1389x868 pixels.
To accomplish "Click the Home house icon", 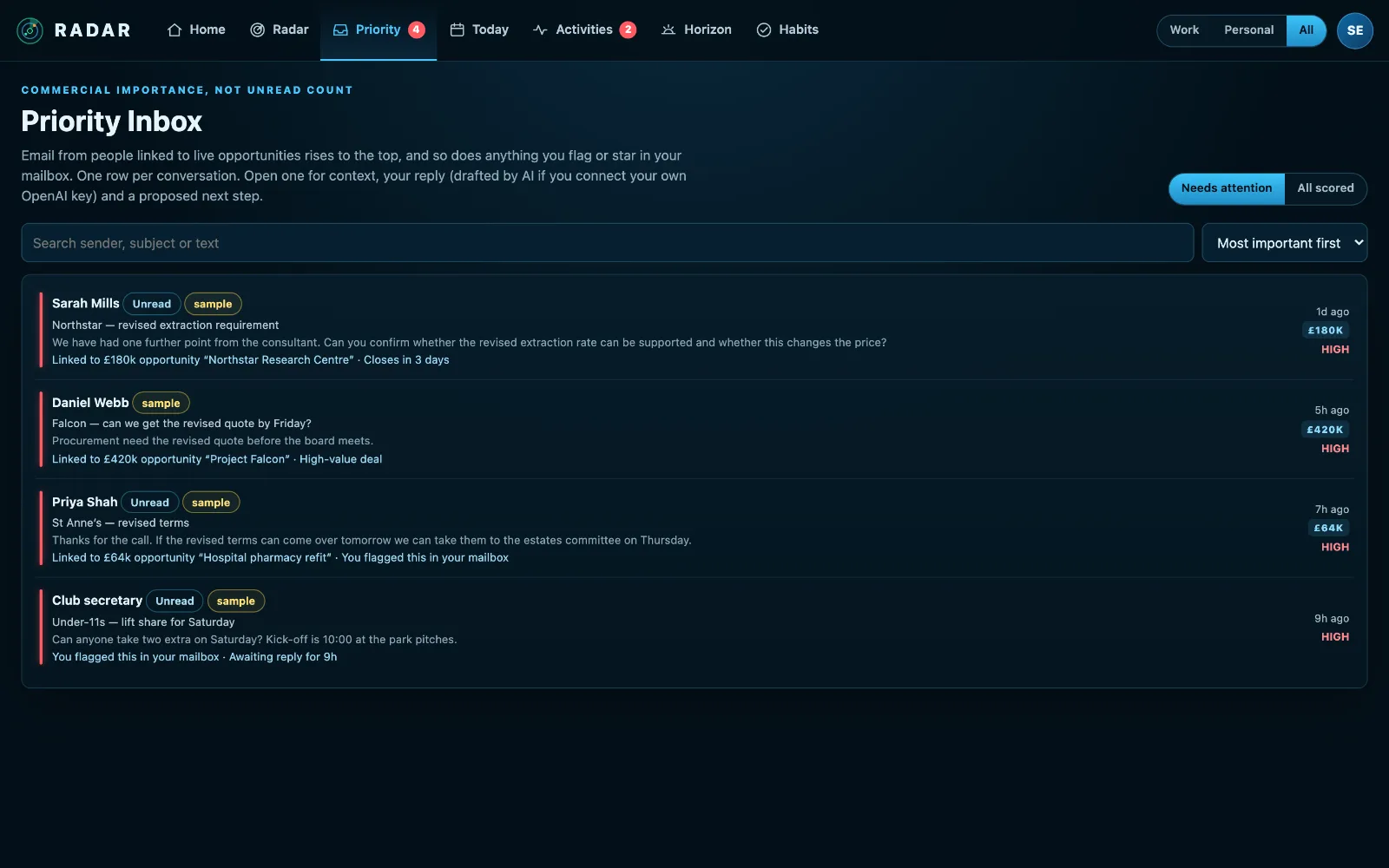I will pyautogui.click(x=174, y=30).
